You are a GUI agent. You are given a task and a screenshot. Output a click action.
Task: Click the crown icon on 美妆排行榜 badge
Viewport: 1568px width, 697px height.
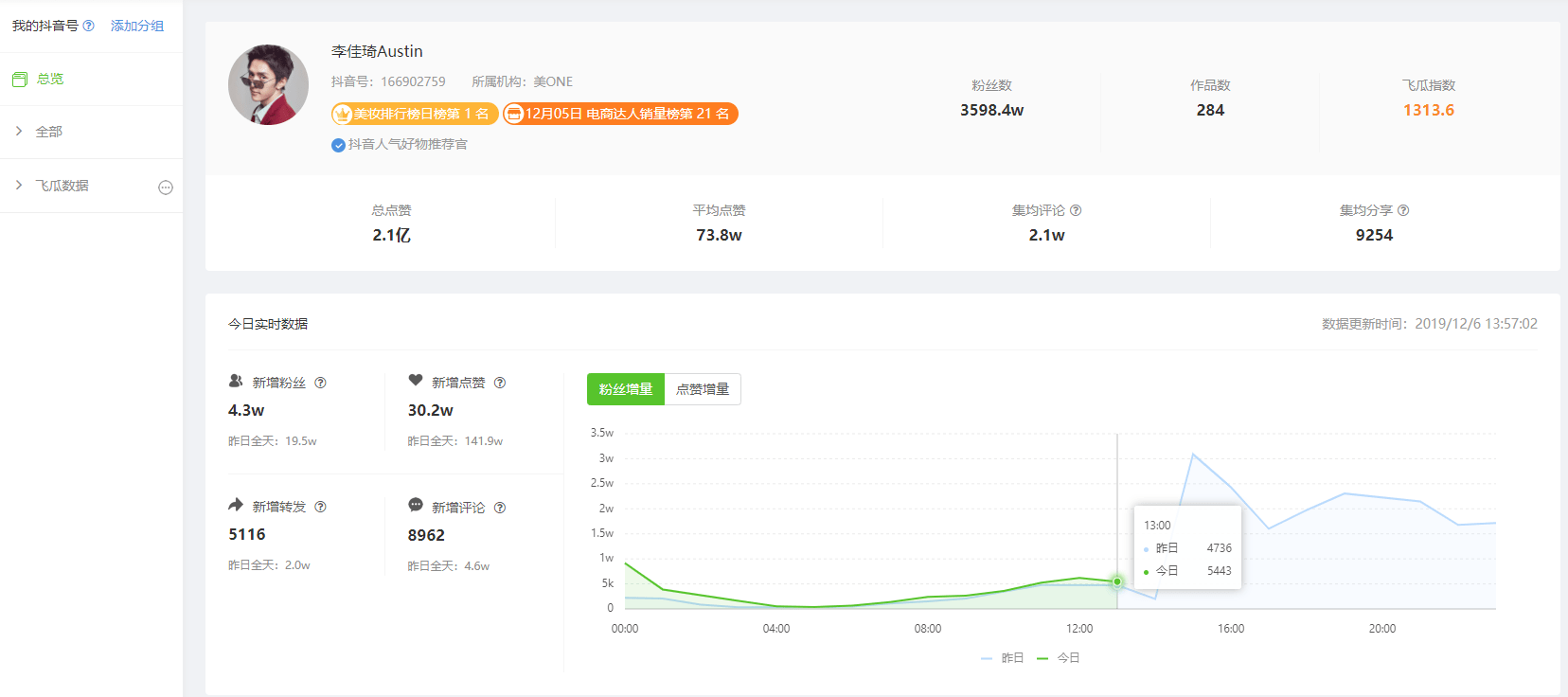coord(343,114)
